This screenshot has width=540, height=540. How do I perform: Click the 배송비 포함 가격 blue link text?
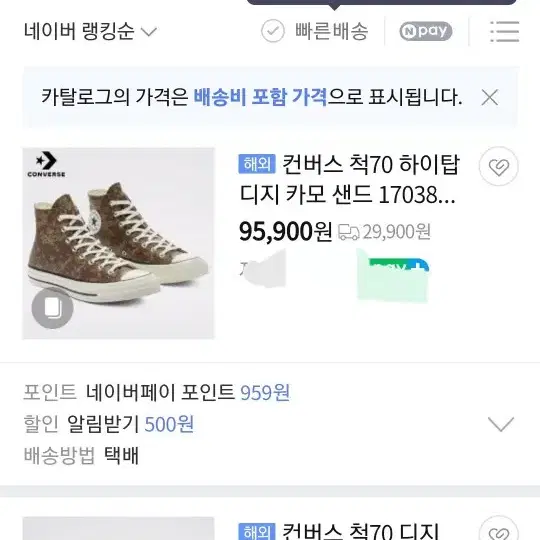pos(260,97)
